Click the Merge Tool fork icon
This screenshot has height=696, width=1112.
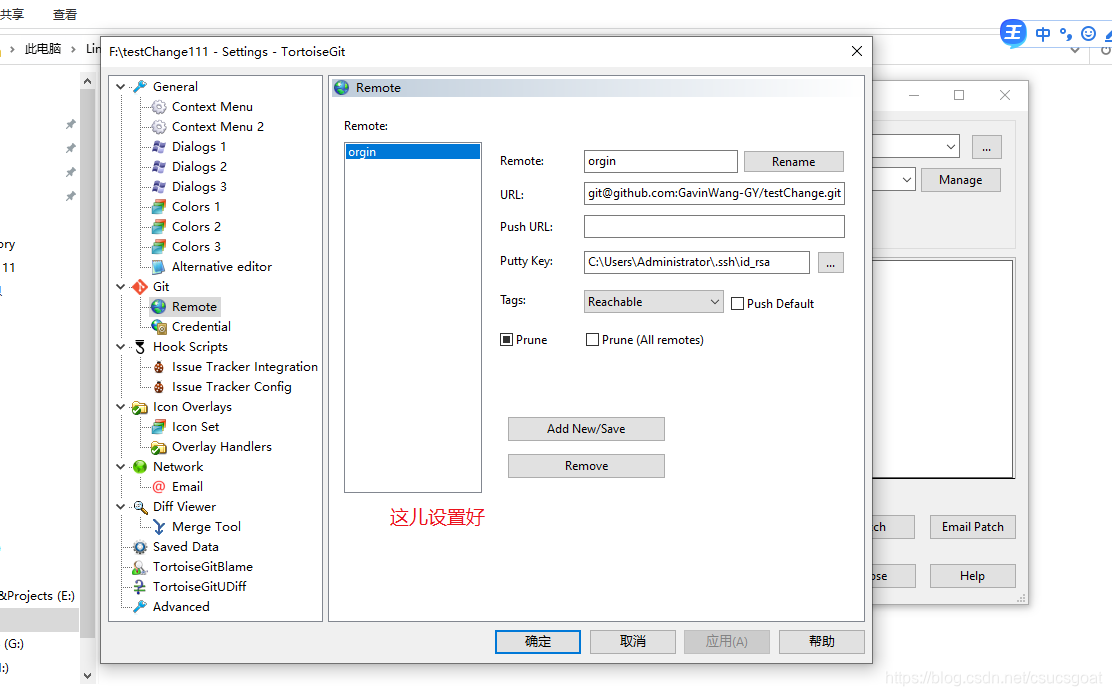pyautogui.click(x=159, y=527)
